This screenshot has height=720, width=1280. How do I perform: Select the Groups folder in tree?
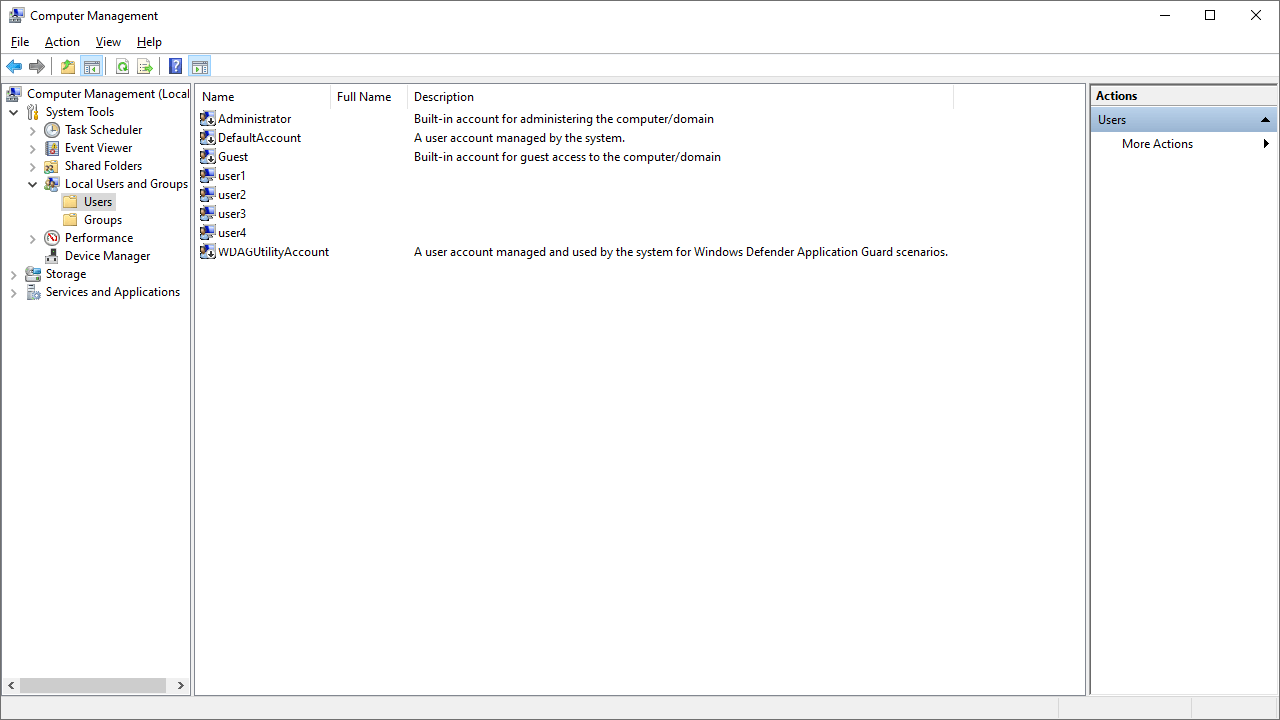coord(103,220)
